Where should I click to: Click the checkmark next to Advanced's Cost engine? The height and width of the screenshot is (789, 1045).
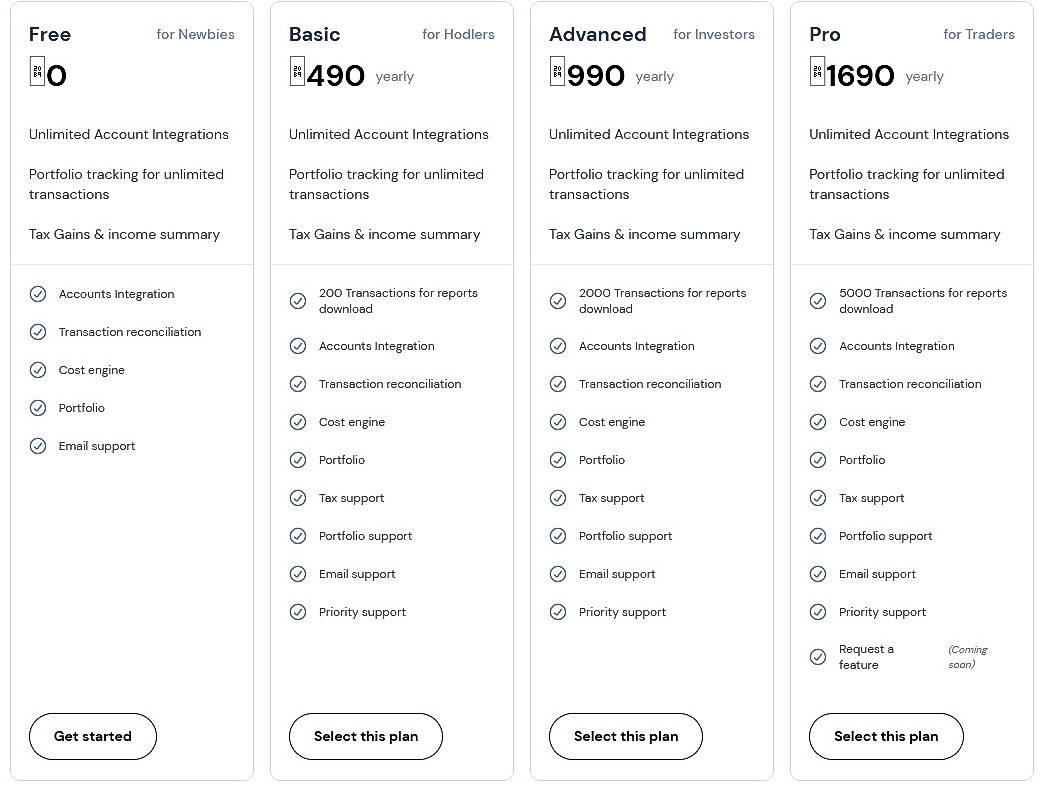(558, 422)
